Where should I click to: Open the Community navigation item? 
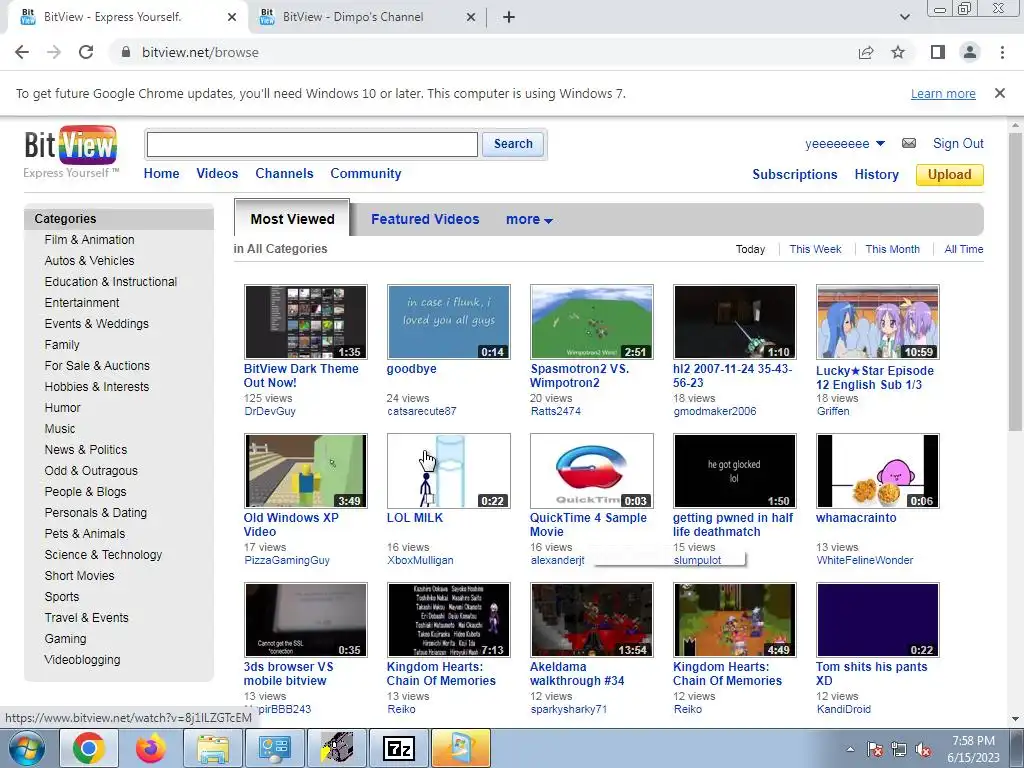click(366, 174)
